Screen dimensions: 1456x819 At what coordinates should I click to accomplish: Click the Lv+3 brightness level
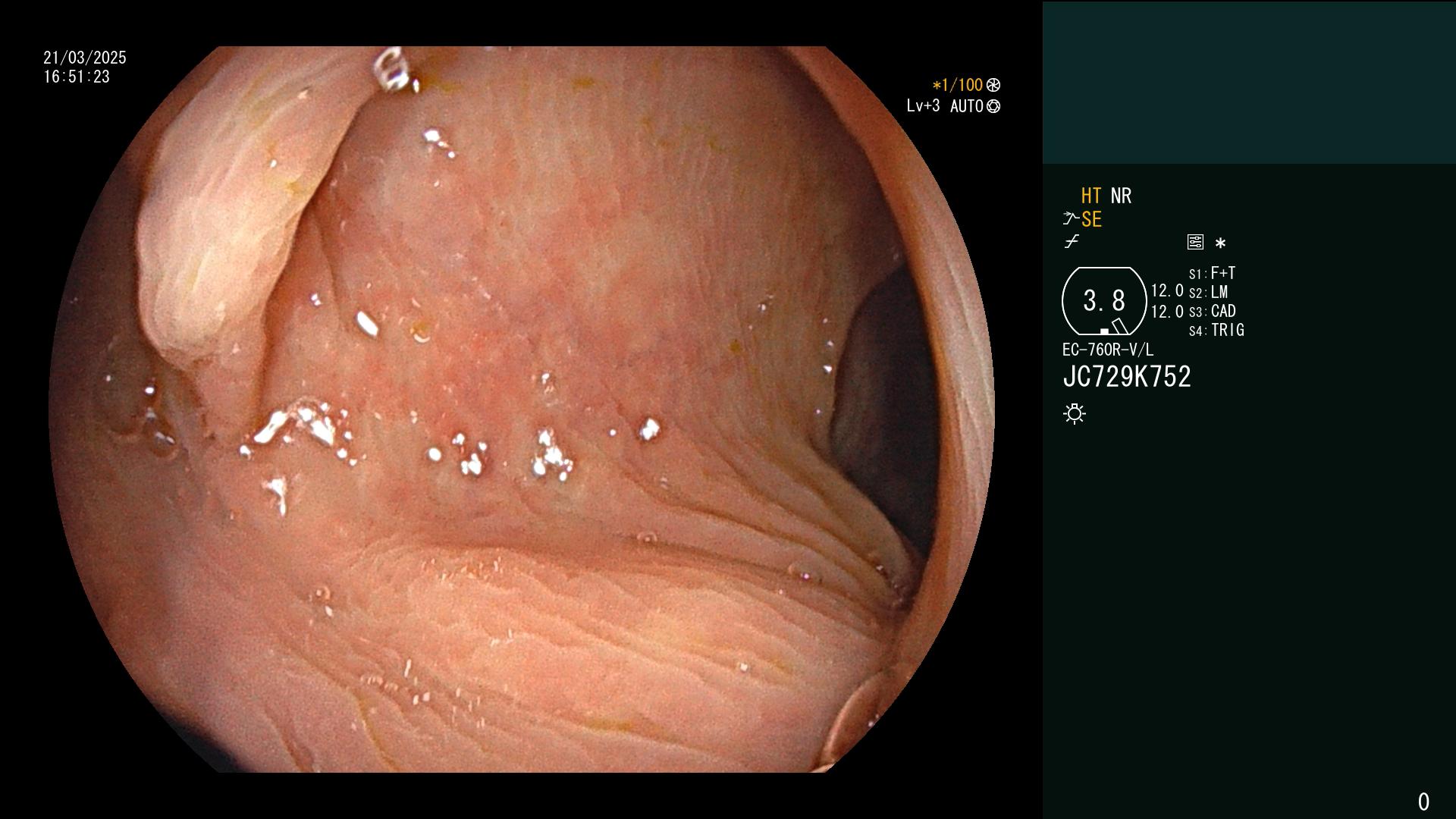pyautogui.click(x=923, y=106)
